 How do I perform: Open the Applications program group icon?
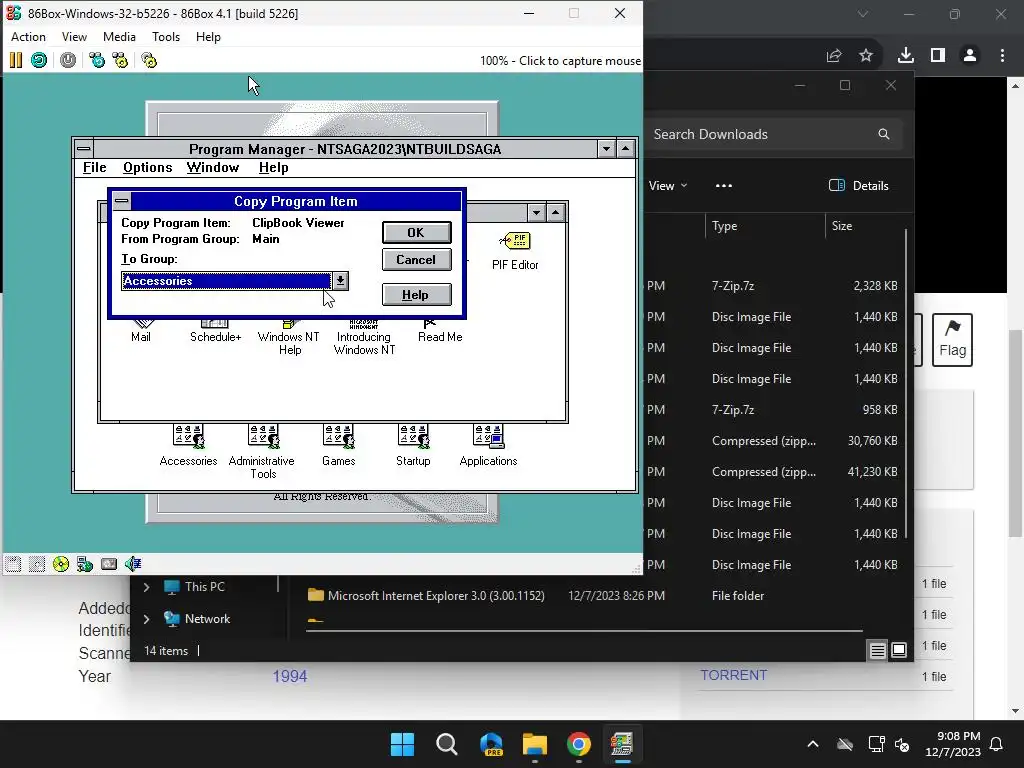click(x=488, y=445)
